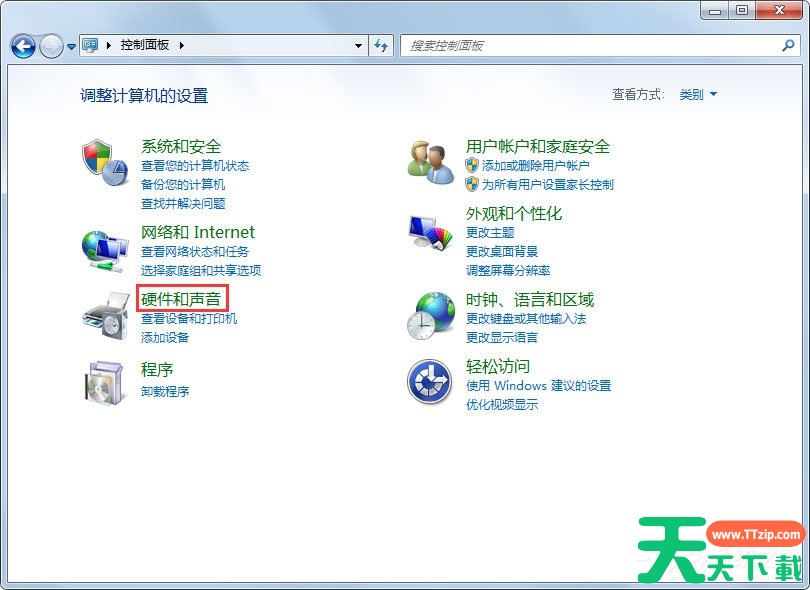The height and width of the screenshot is (590, 810).
Task: Click shield icon beside 添加或删除用户帐户
Action: (x=472, y=165)
